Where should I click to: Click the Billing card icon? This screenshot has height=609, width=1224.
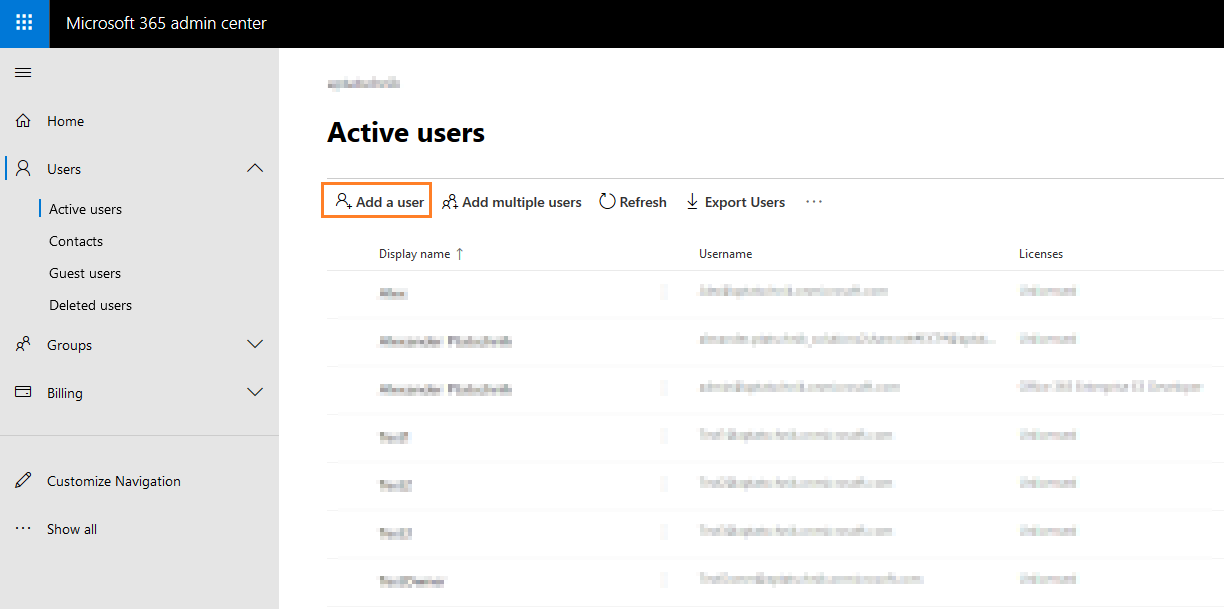tap(23, 393)
